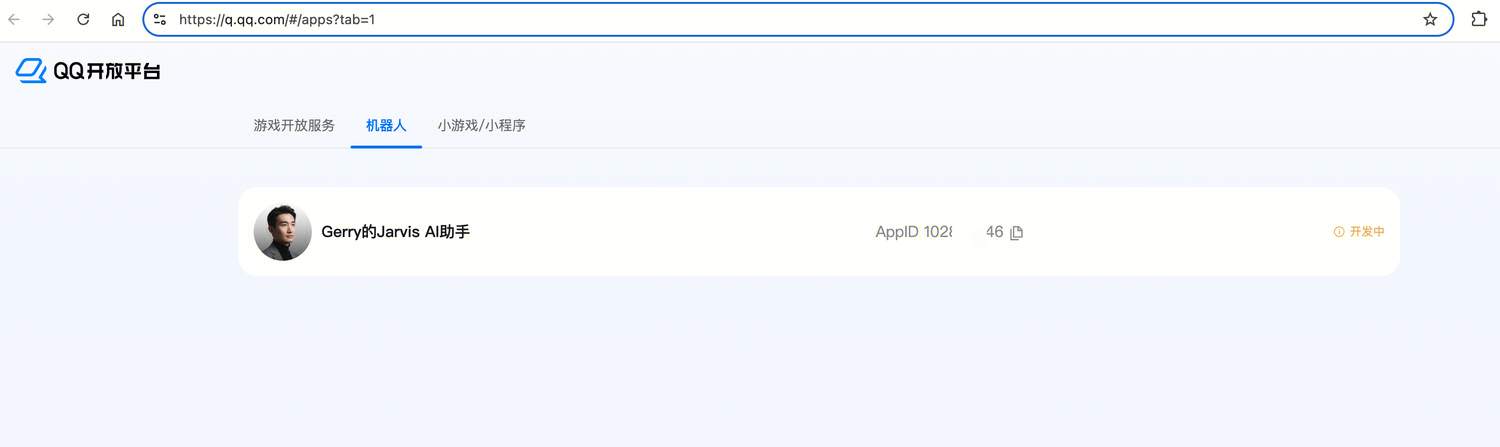Click the 开发中 status label

[x=1367, y=232]
